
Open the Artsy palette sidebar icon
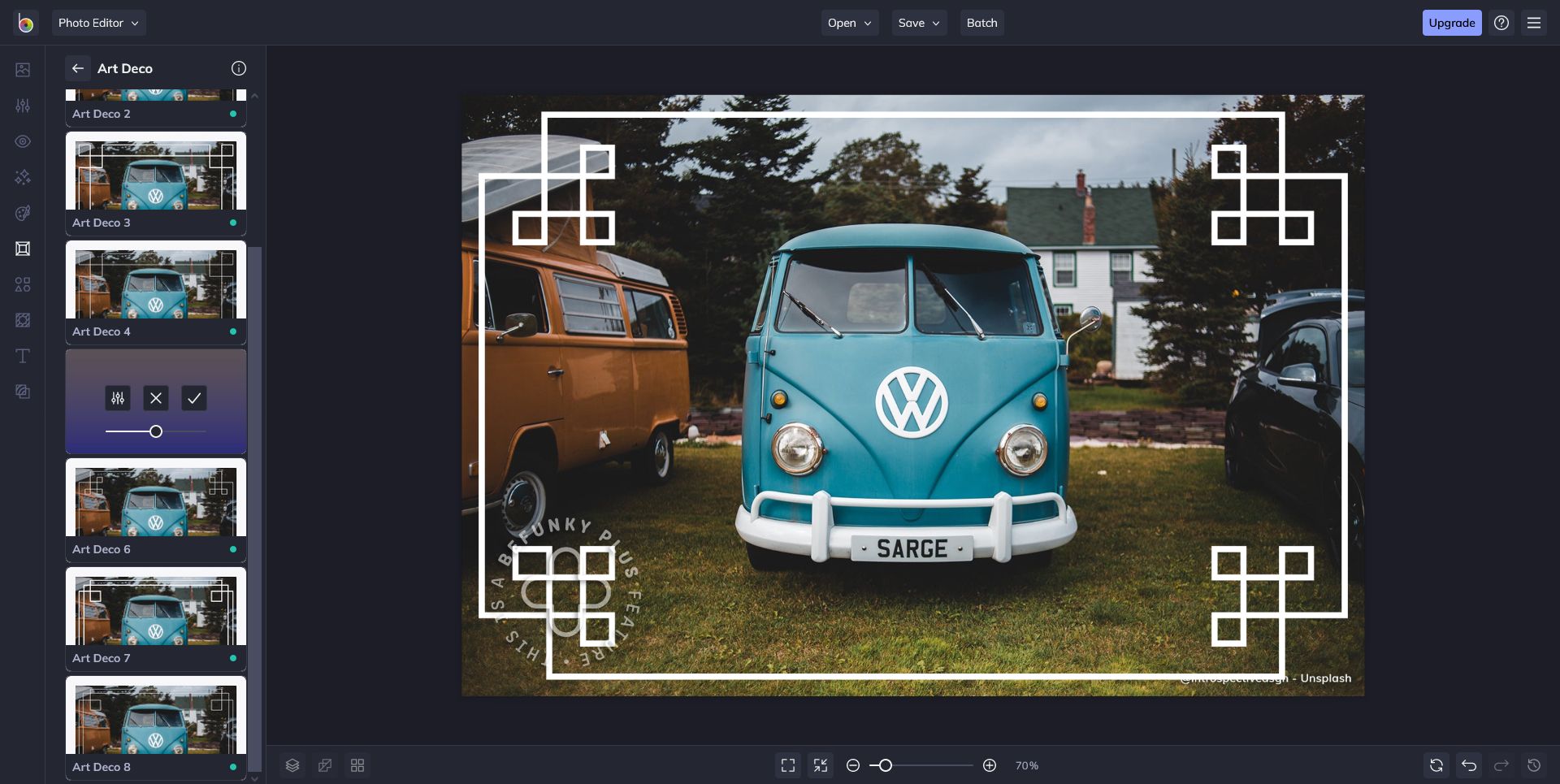pyautogui.click(x=23, y=213)
